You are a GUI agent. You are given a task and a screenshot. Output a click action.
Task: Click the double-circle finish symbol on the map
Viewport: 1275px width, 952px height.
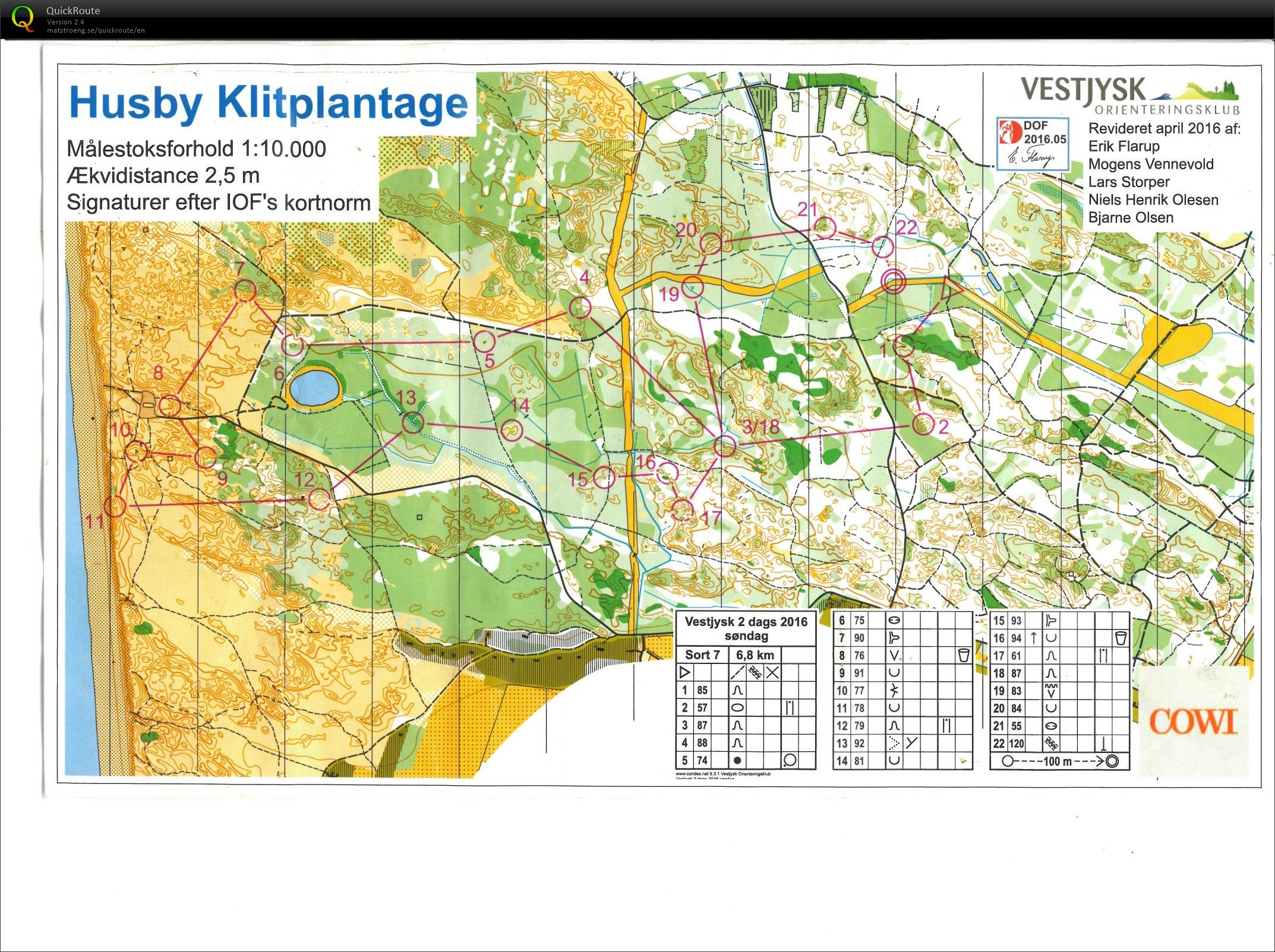point(893,281)
